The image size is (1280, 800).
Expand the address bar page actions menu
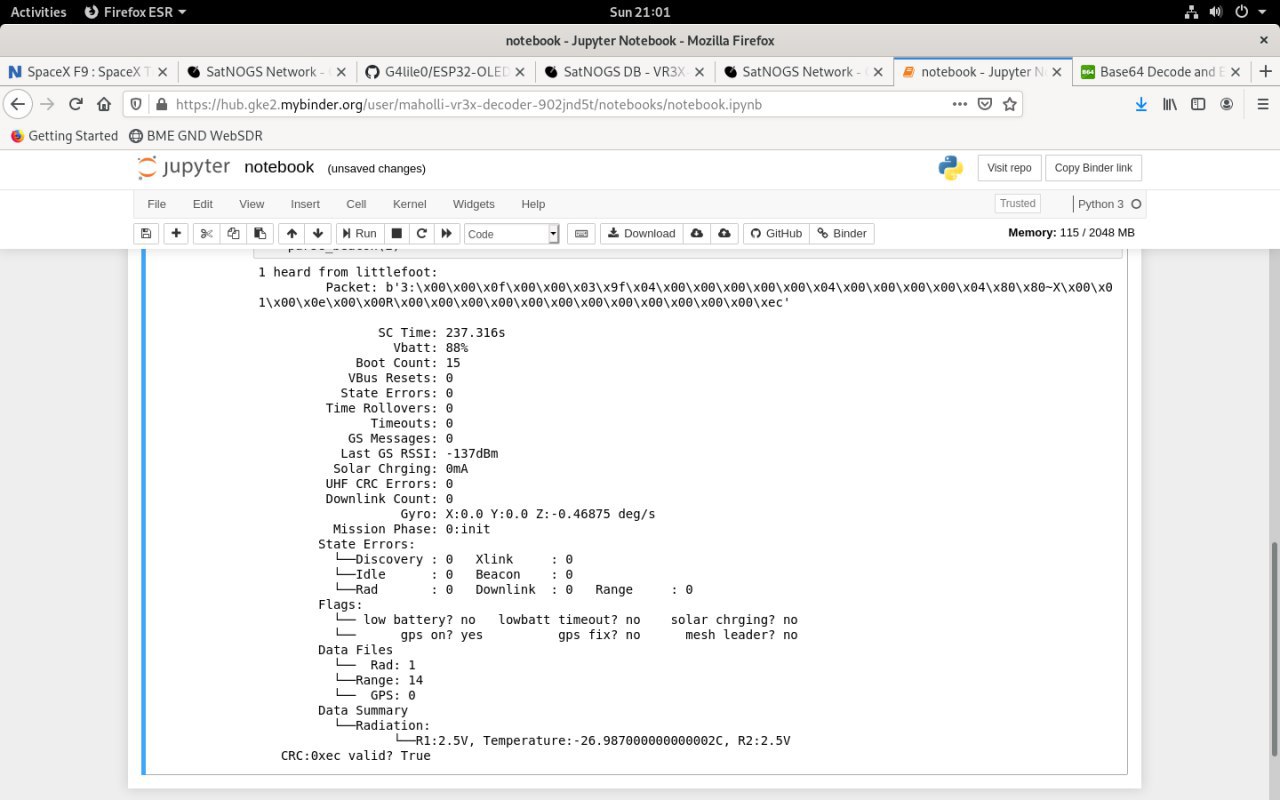[x=959, y=104]
